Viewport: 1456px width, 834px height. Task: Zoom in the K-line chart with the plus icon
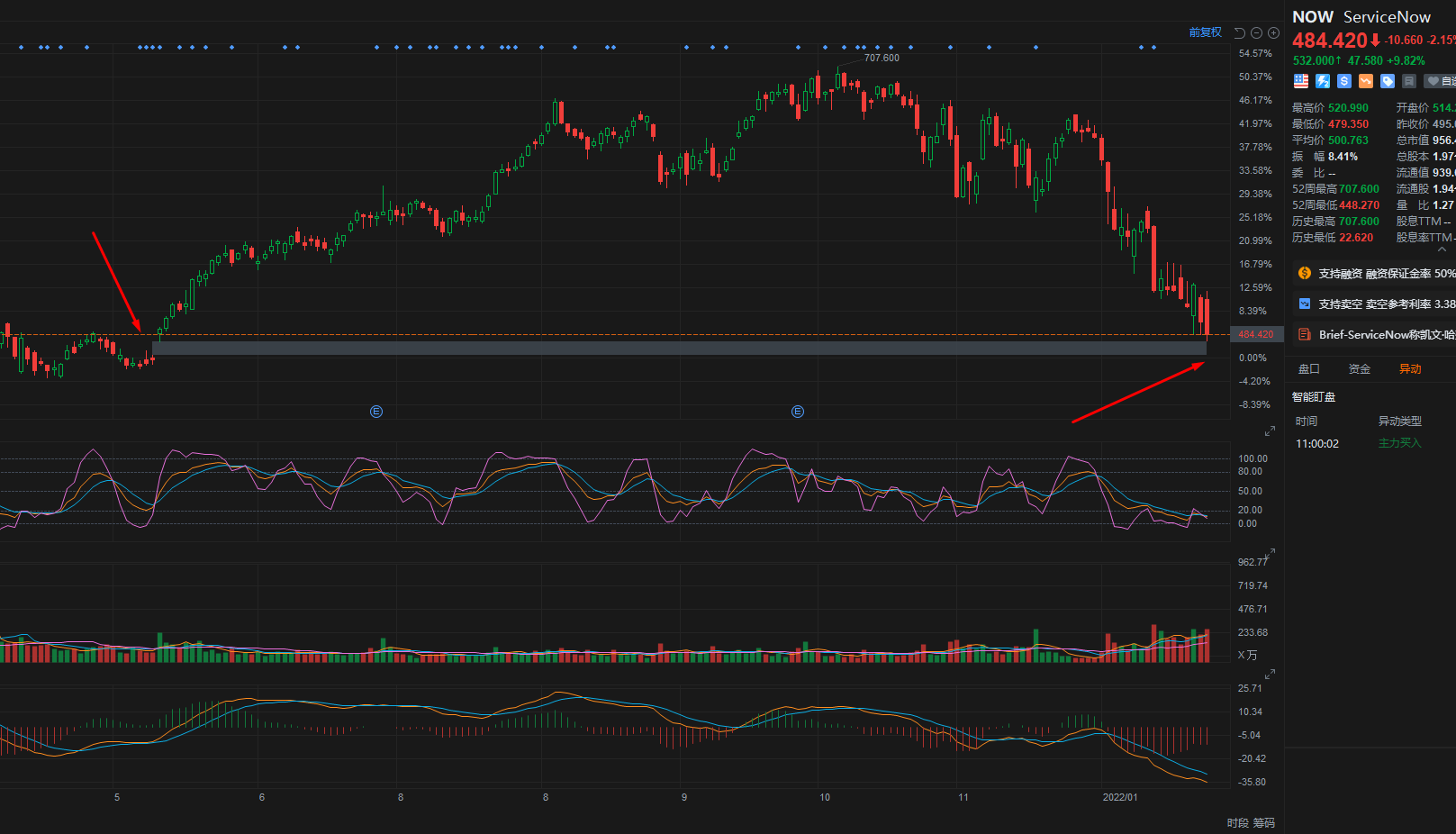coord(1273,33)
